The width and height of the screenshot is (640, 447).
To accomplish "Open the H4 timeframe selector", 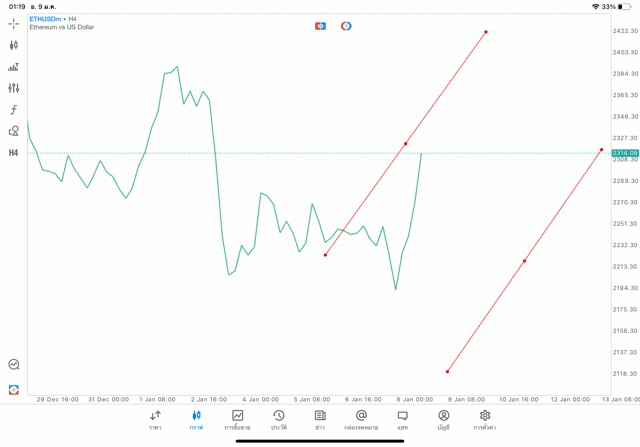I will point(14,153).
